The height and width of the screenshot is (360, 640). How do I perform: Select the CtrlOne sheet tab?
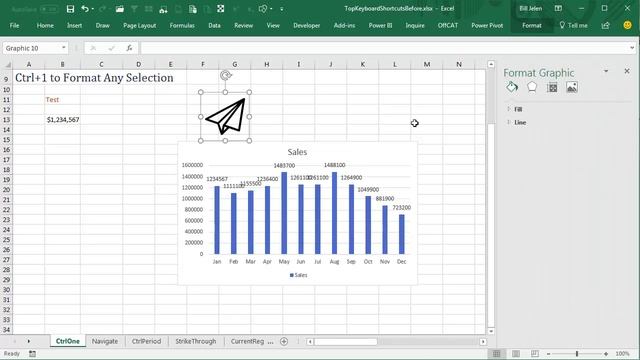68,341
